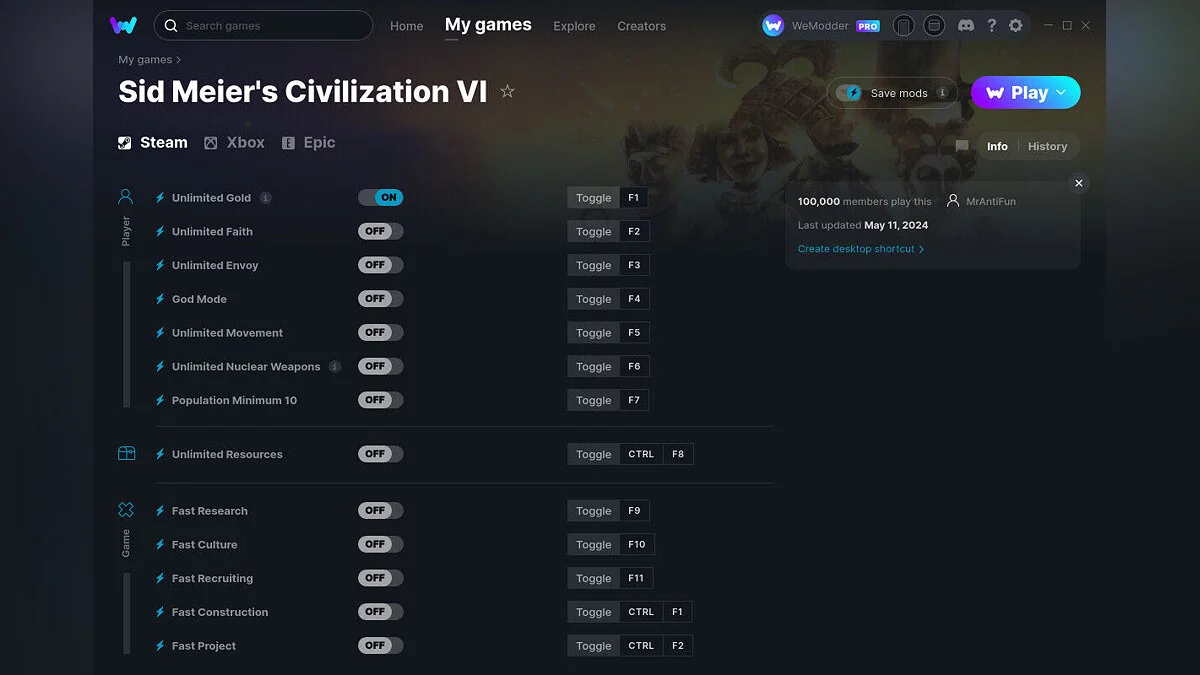Click the info icon beside Unlimited Gold
This screenshot has width=1200, height=675.
click(266, 197)
